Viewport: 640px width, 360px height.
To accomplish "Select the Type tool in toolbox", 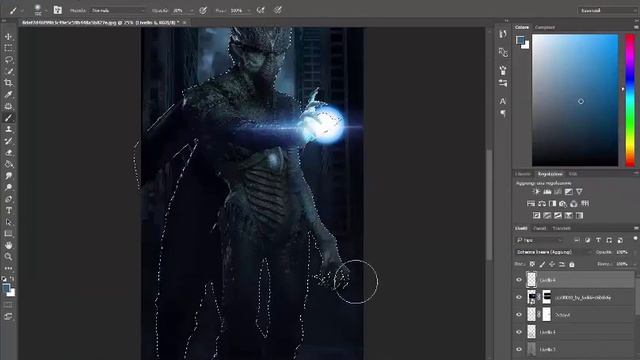I will pos(8,211).
